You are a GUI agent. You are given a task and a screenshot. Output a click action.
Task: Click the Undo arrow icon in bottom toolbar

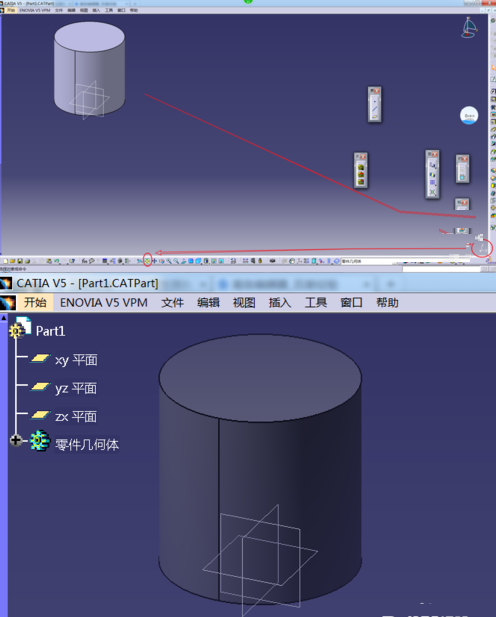click(57, 261)
